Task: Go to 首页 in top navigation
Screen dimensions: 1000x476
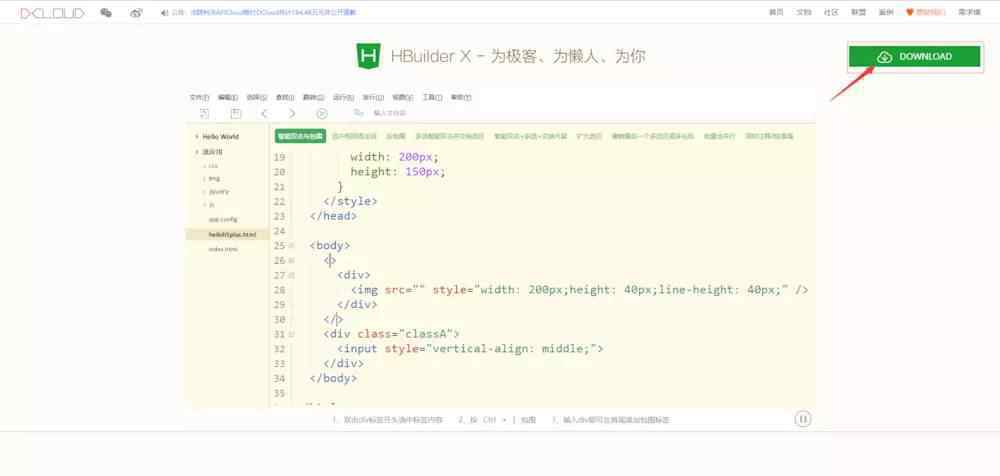Action: [x=776, y=12]
